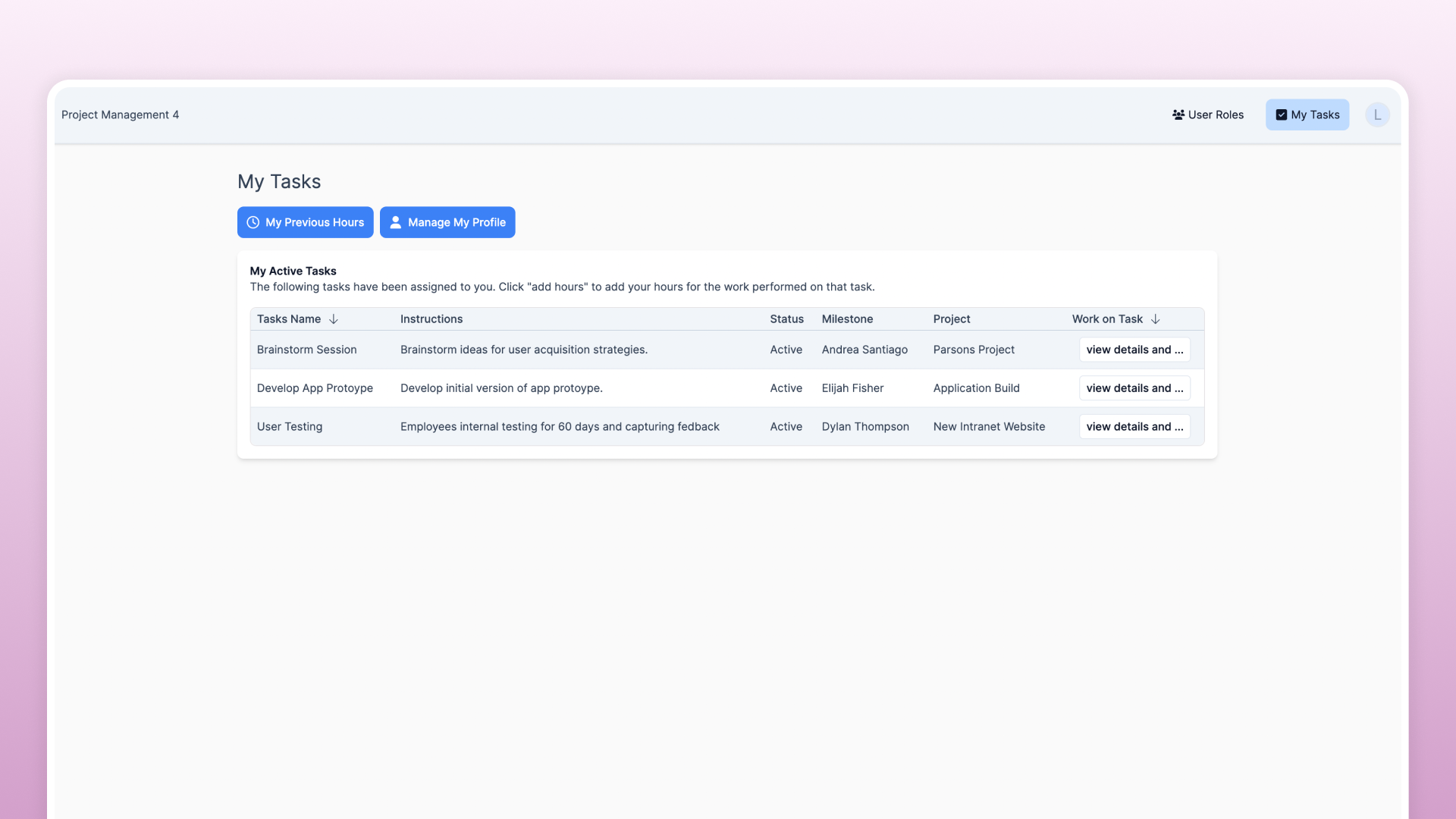Viewport: 1456px width, 819px height.
Task: Click the person icon on Manage My Profile
Action: [396, 222]
